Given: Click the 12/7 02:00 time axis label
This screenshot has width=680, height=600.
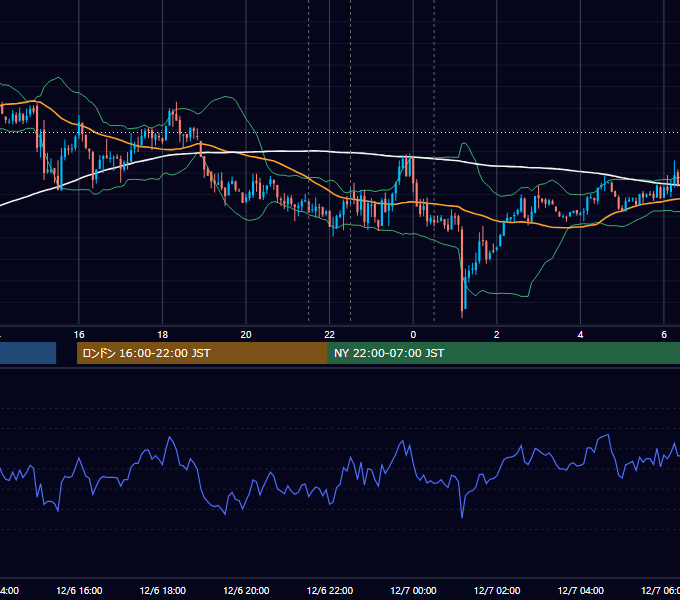Looking at the screenshot, I should [497, 590].
